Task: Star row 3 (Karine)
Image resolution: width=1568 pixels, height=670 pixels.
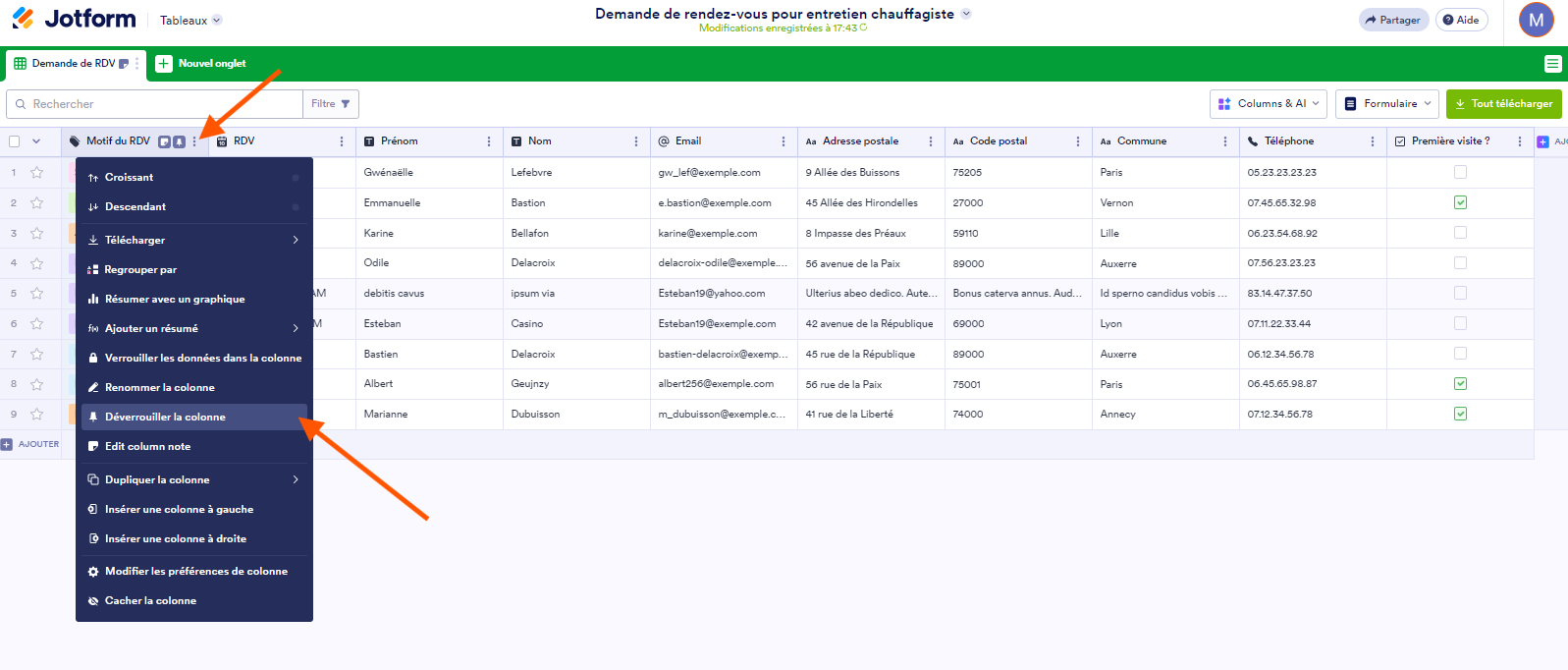Action: 37,233
